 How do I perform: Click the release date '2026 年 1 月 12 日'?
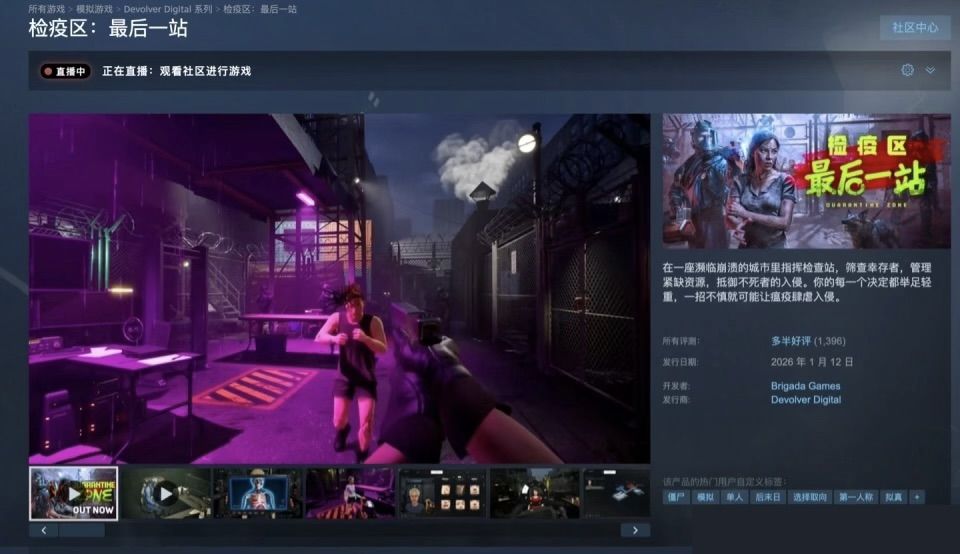tap(812, 362)
